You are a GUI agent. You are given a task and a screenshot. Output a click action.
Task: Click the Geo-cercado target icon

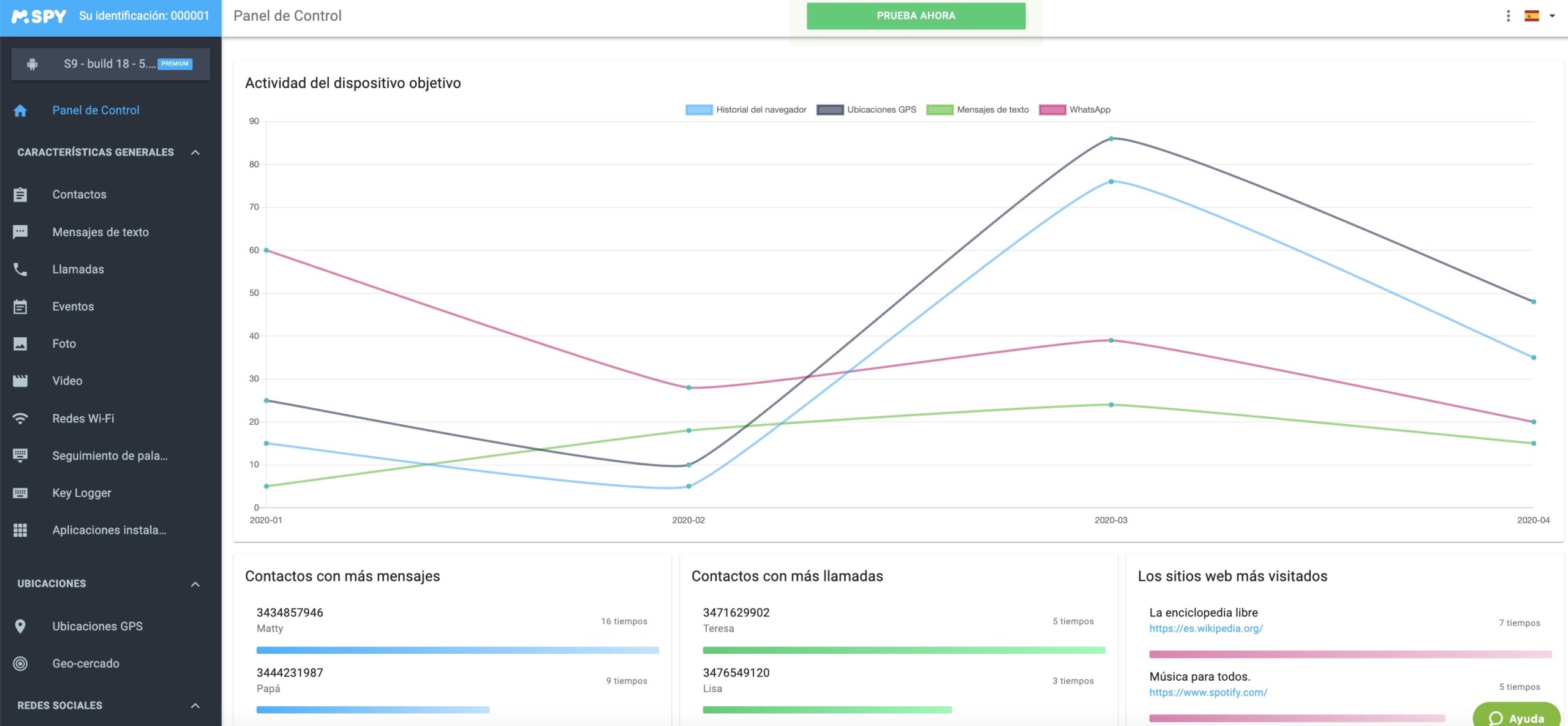click(x=20, y=664)
